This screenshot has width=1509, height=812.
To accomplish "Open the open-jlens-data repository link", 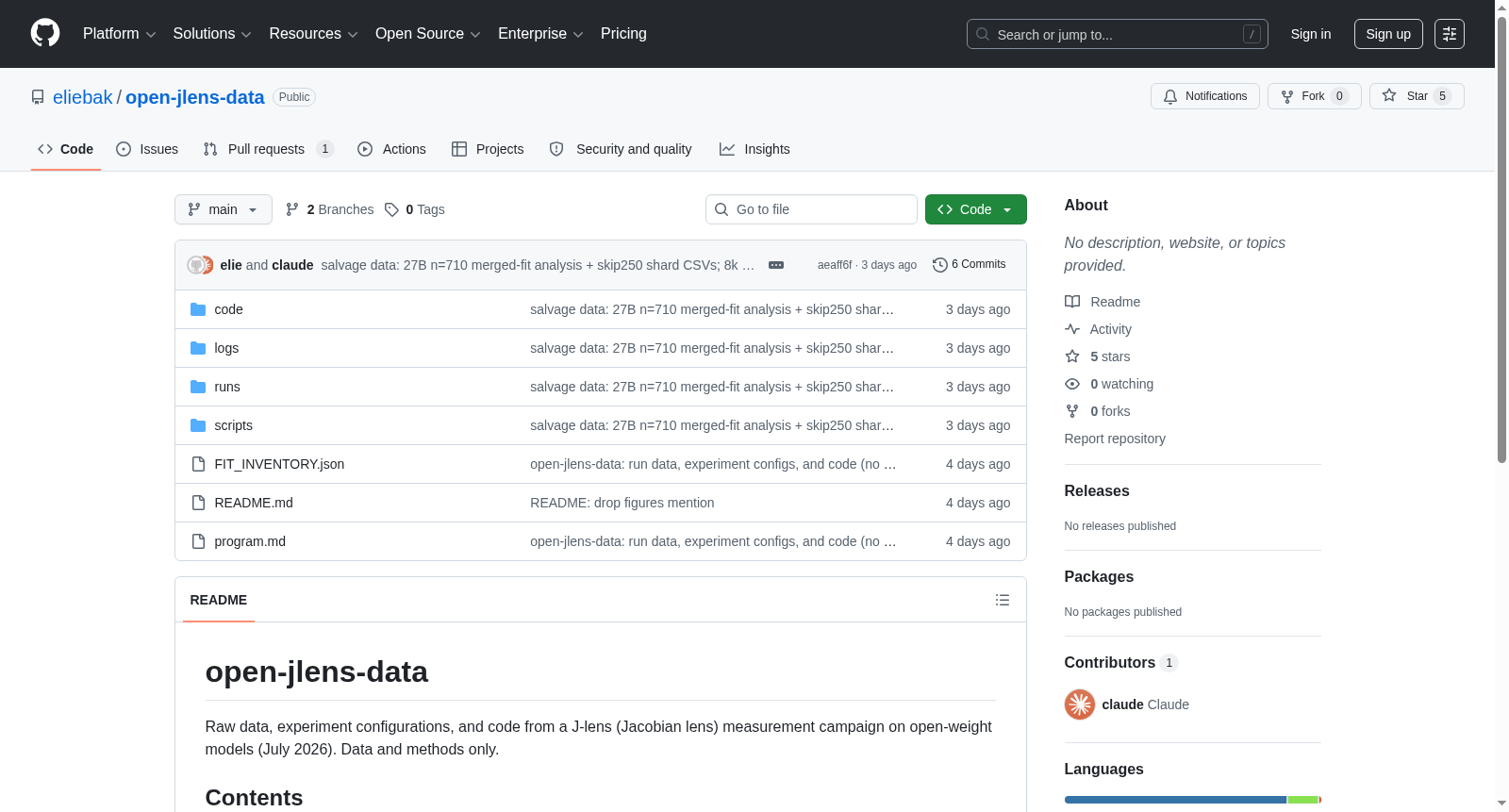I will tap(195, 97).
